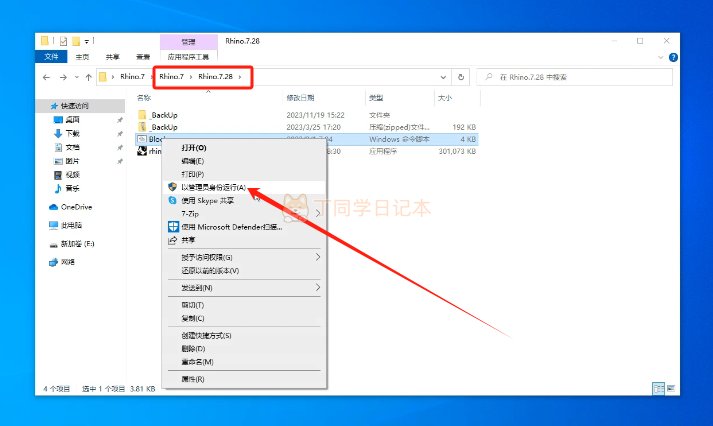Select the Block command script file icon
This screenshot has height=426, width=713.
click(x=142, y=139)
